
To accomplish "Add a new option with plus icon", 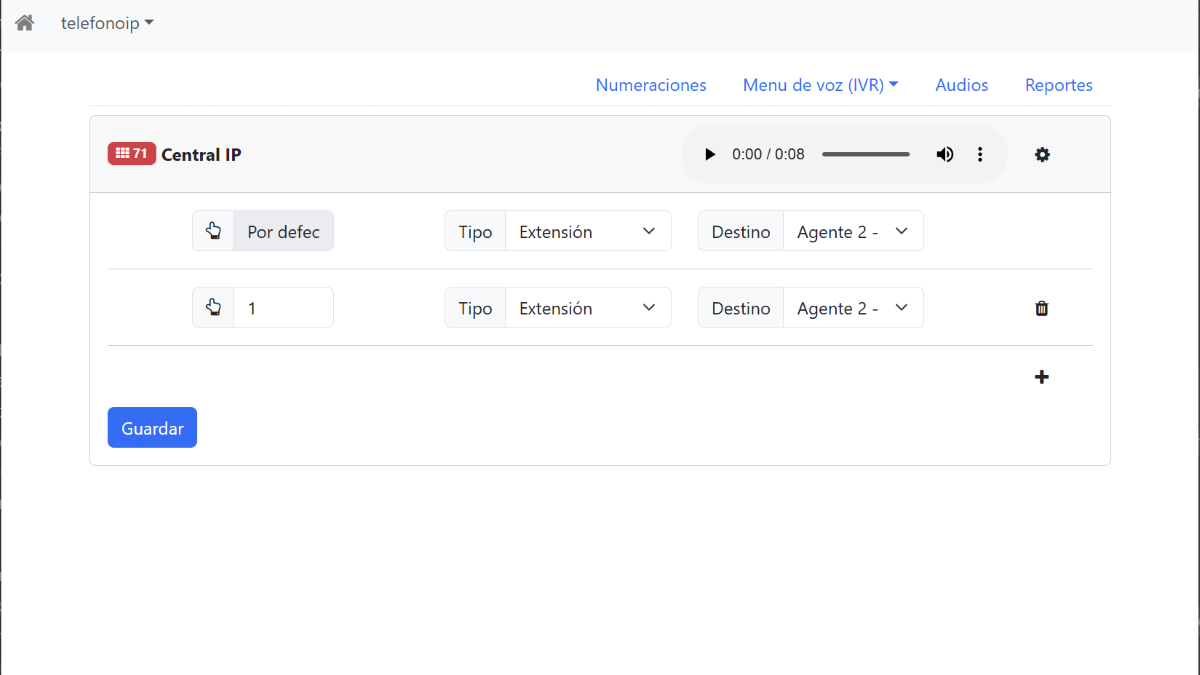I will (x=1041, y=377).
